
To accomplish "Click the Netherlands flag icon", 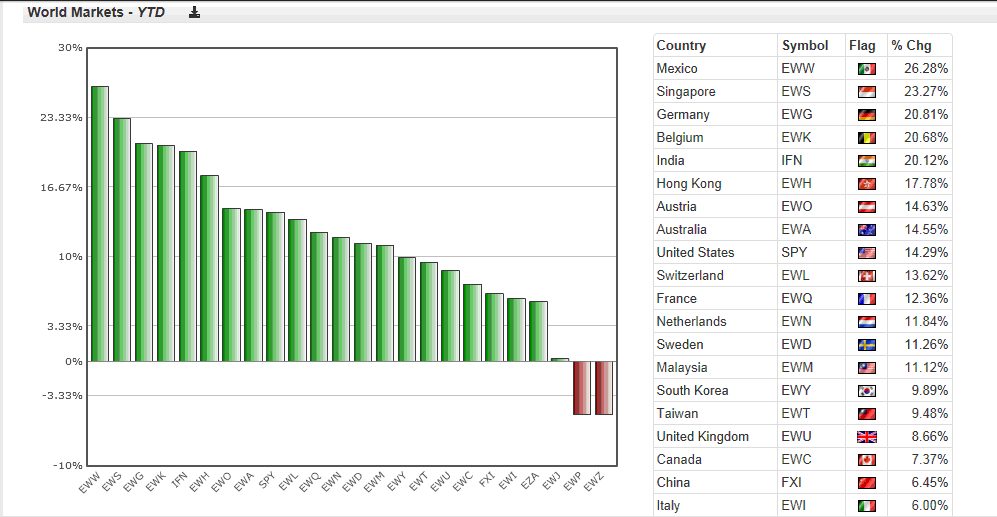I will point(867,322).
